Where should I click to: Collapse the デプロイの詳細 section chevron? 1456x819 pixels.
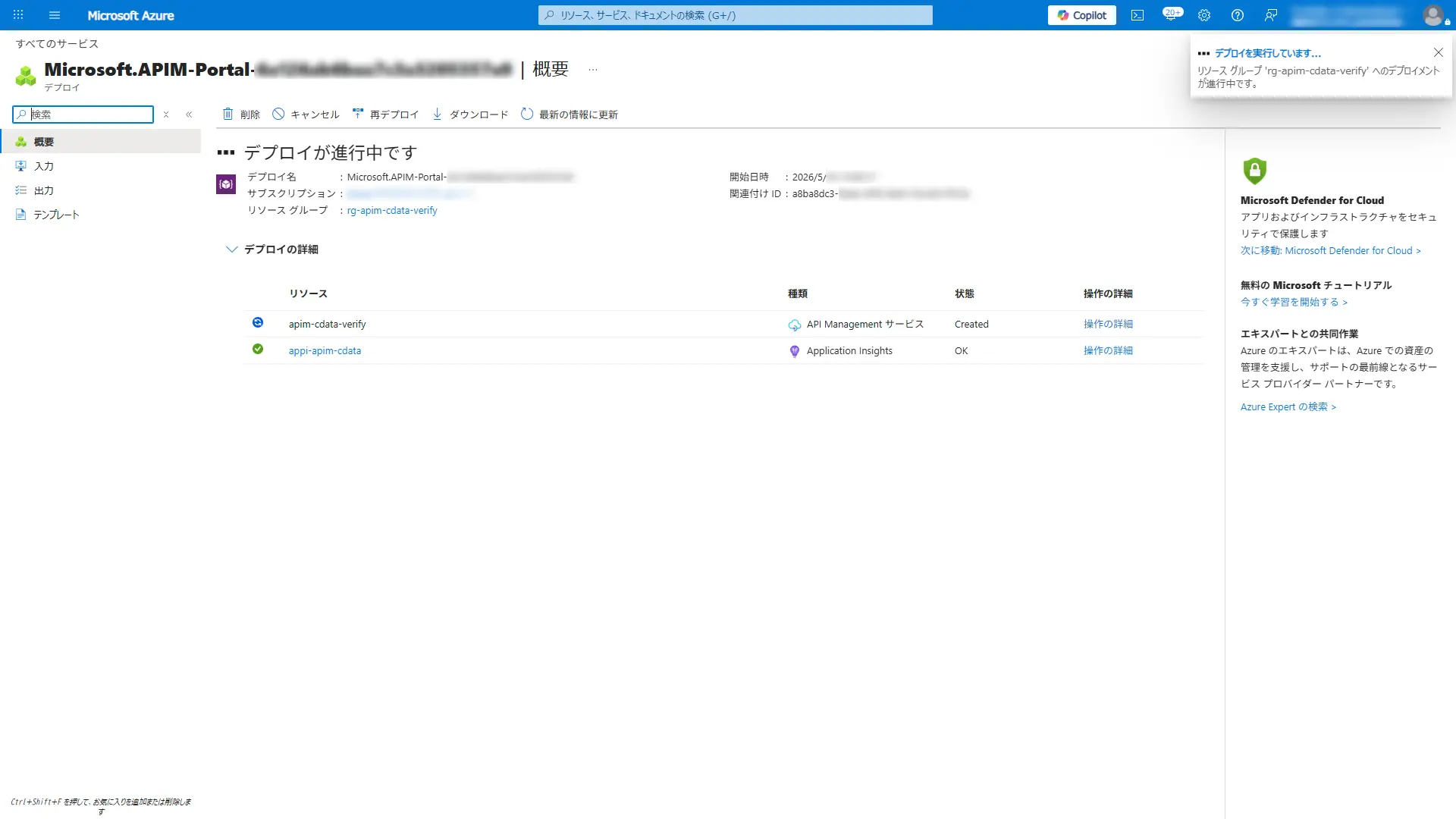coord(232,249)
